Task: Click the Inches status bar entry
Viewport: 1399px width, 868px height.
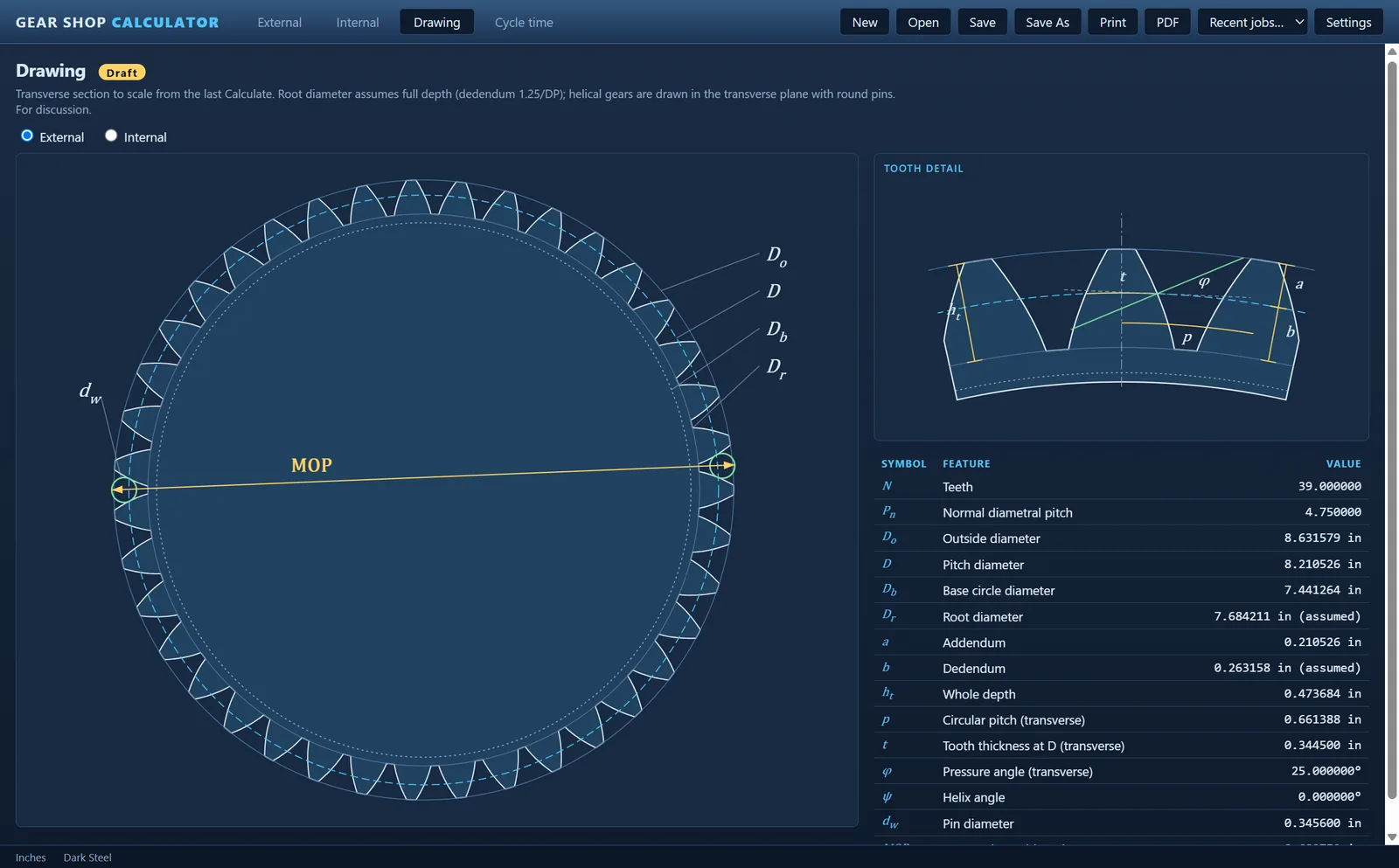Action: pos(31,858)
